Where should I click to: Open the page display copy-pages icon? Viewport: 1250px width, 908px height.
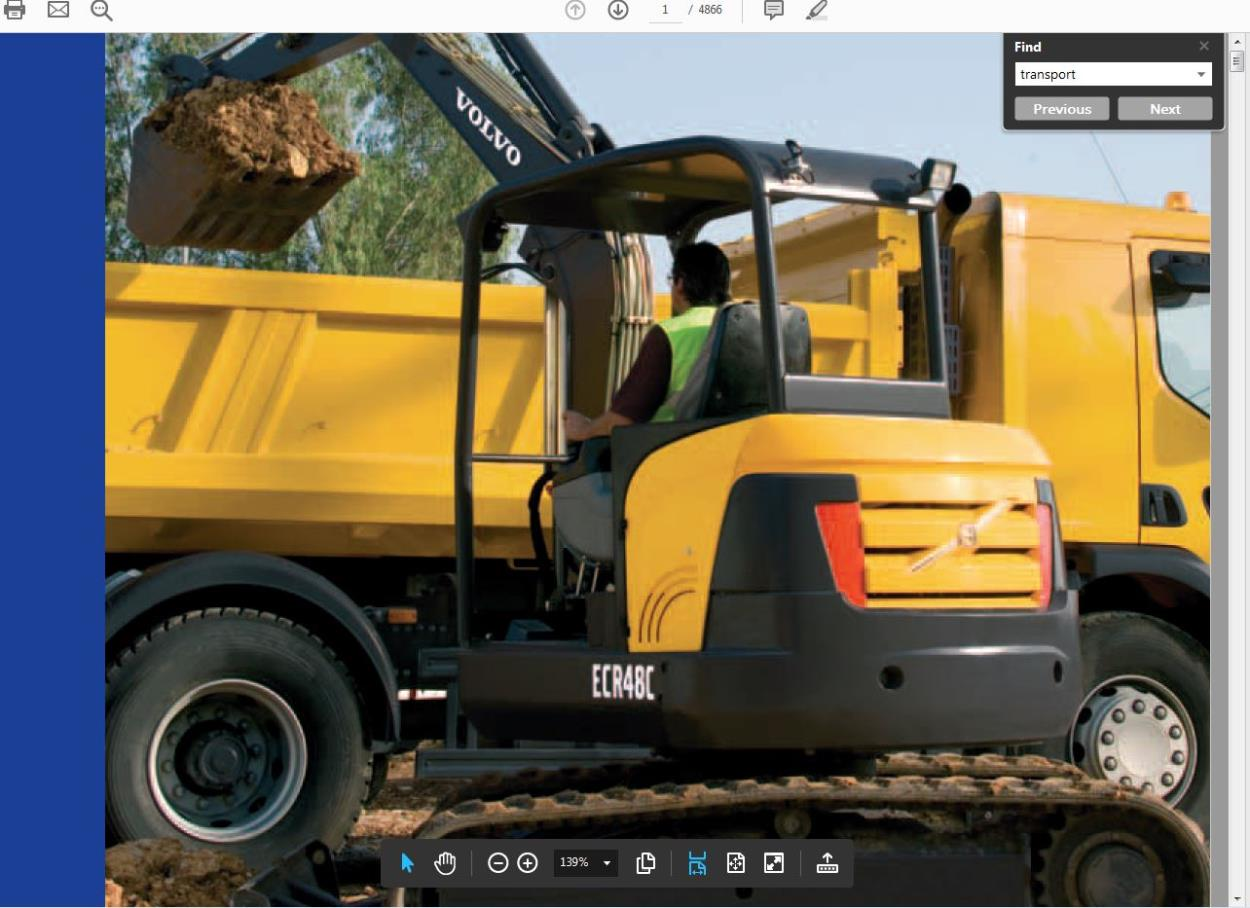pyautogui.click(x=646, y=863)
